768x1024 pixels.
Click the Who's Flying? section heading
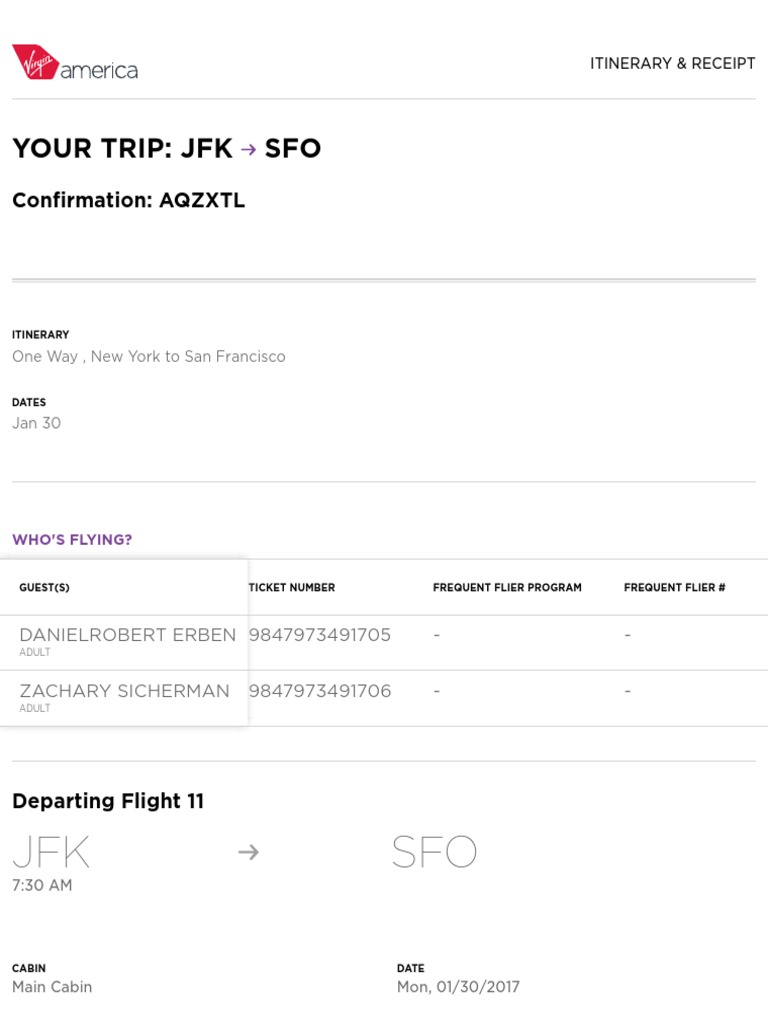(72, 540)
